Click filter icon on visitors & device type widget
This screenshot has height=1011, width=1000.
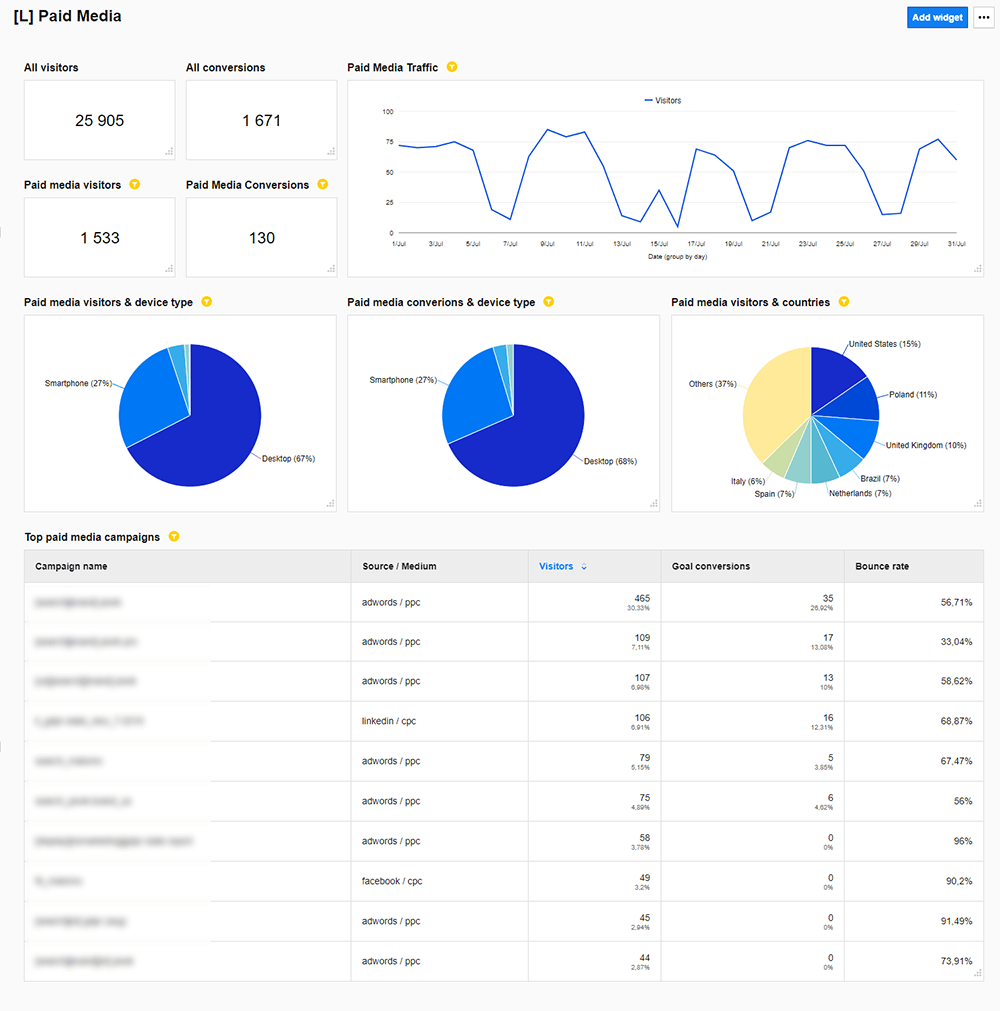click(x=206, y=302)
